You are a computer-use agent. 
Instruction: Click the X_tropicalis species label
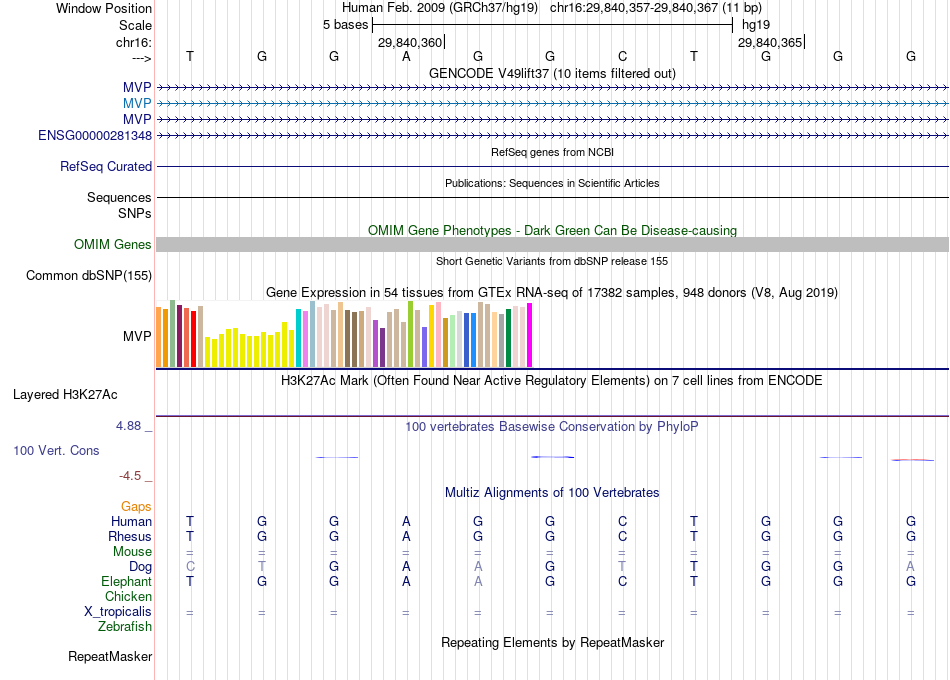pyautogui.click(x=118, y=612)
